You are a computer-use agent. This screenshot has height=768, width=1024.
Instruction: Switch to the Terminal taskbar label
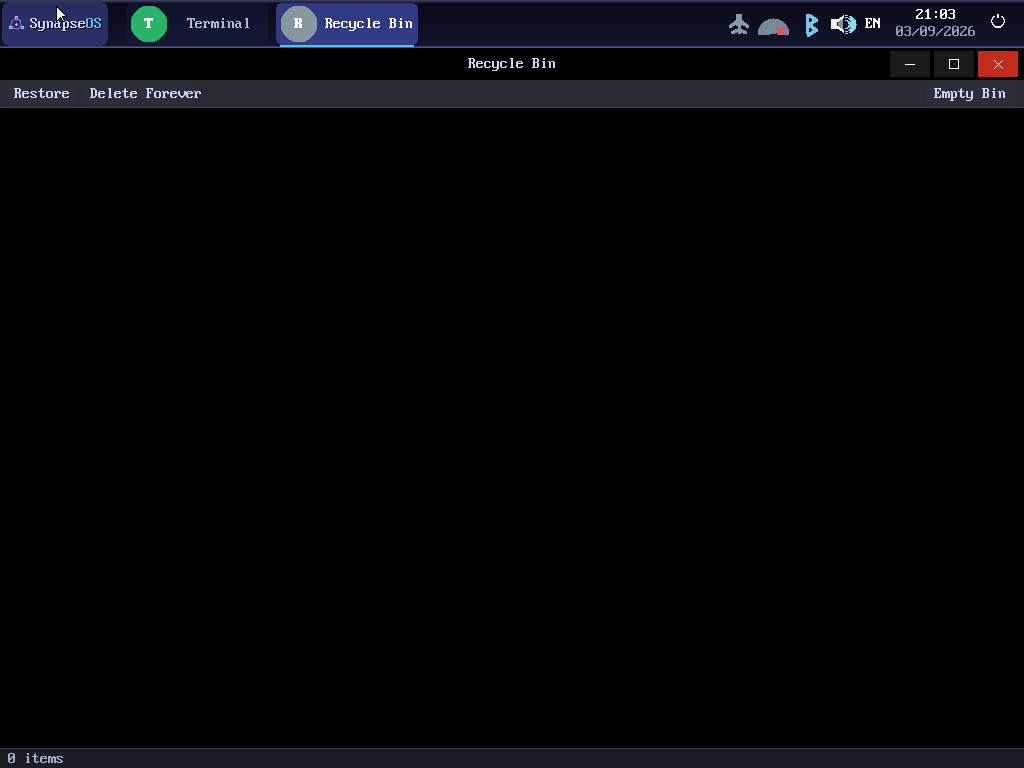pos(218,24)
